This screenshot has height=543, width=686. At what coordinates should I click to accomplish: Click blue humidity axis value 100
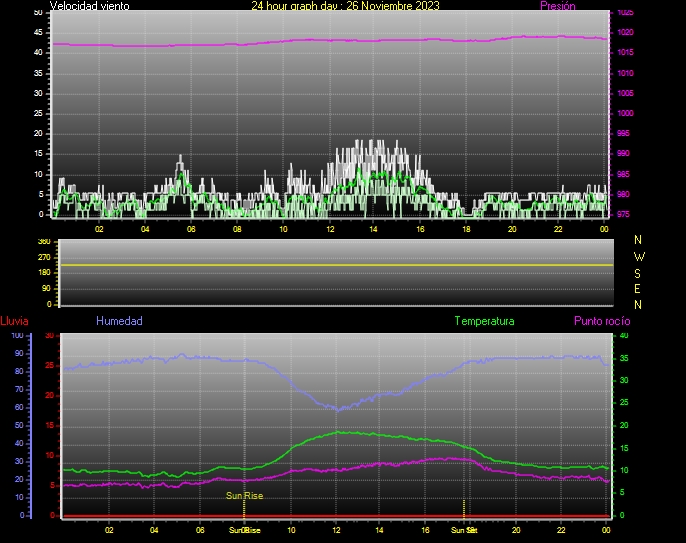[18, 336]
